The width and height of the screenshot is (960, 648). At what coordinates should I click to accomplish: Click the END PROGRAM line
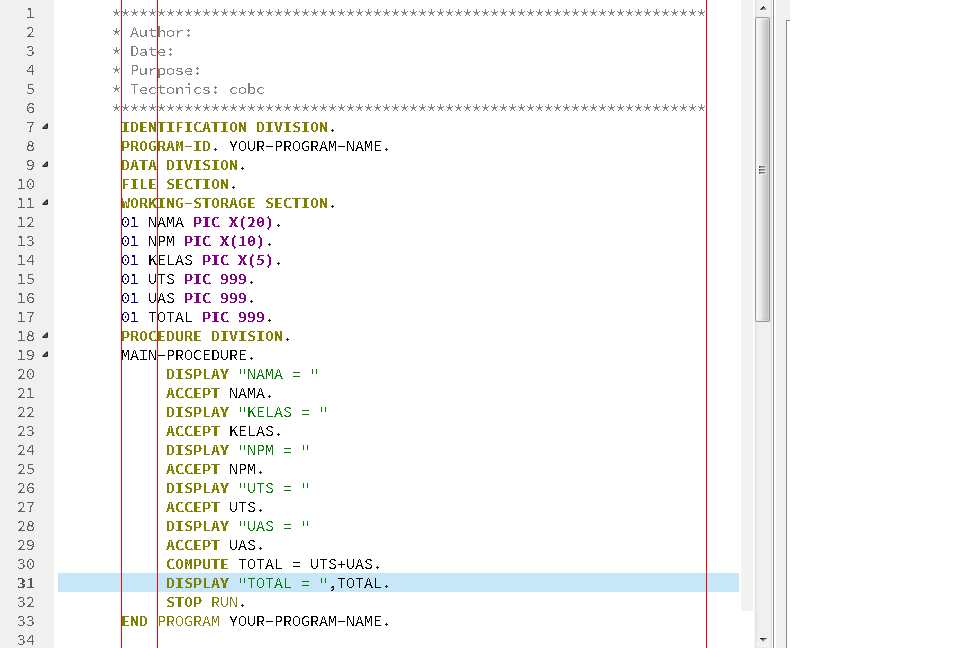point(255,621)
